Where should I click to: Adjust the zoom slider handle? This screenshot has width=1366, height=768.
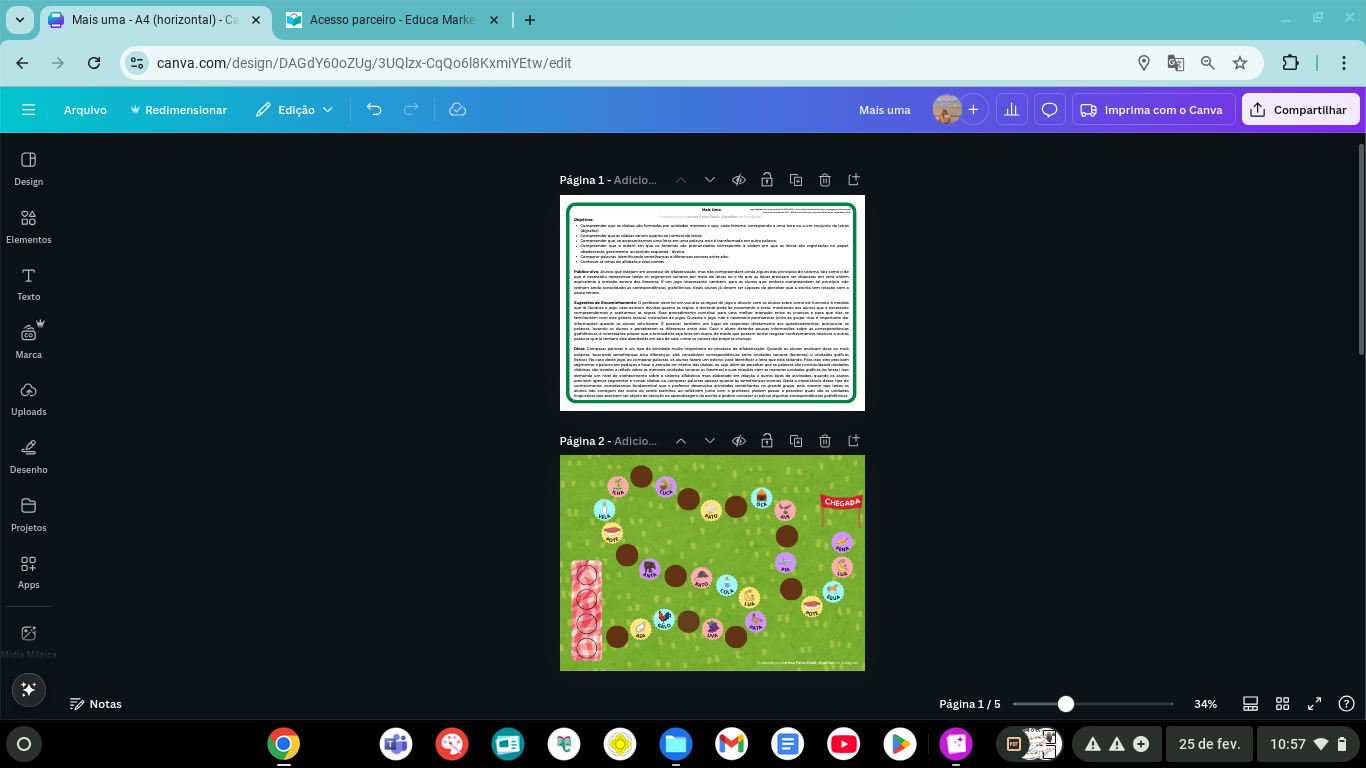(x=1066, y=704)
